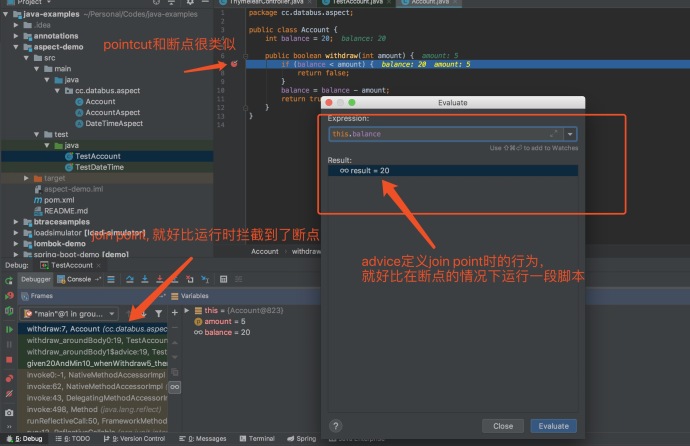Image resolution: width=690 pixels, height=446 pixels.
Task: Open View Breakpoints double red circle icon
Action: (9, 379)
